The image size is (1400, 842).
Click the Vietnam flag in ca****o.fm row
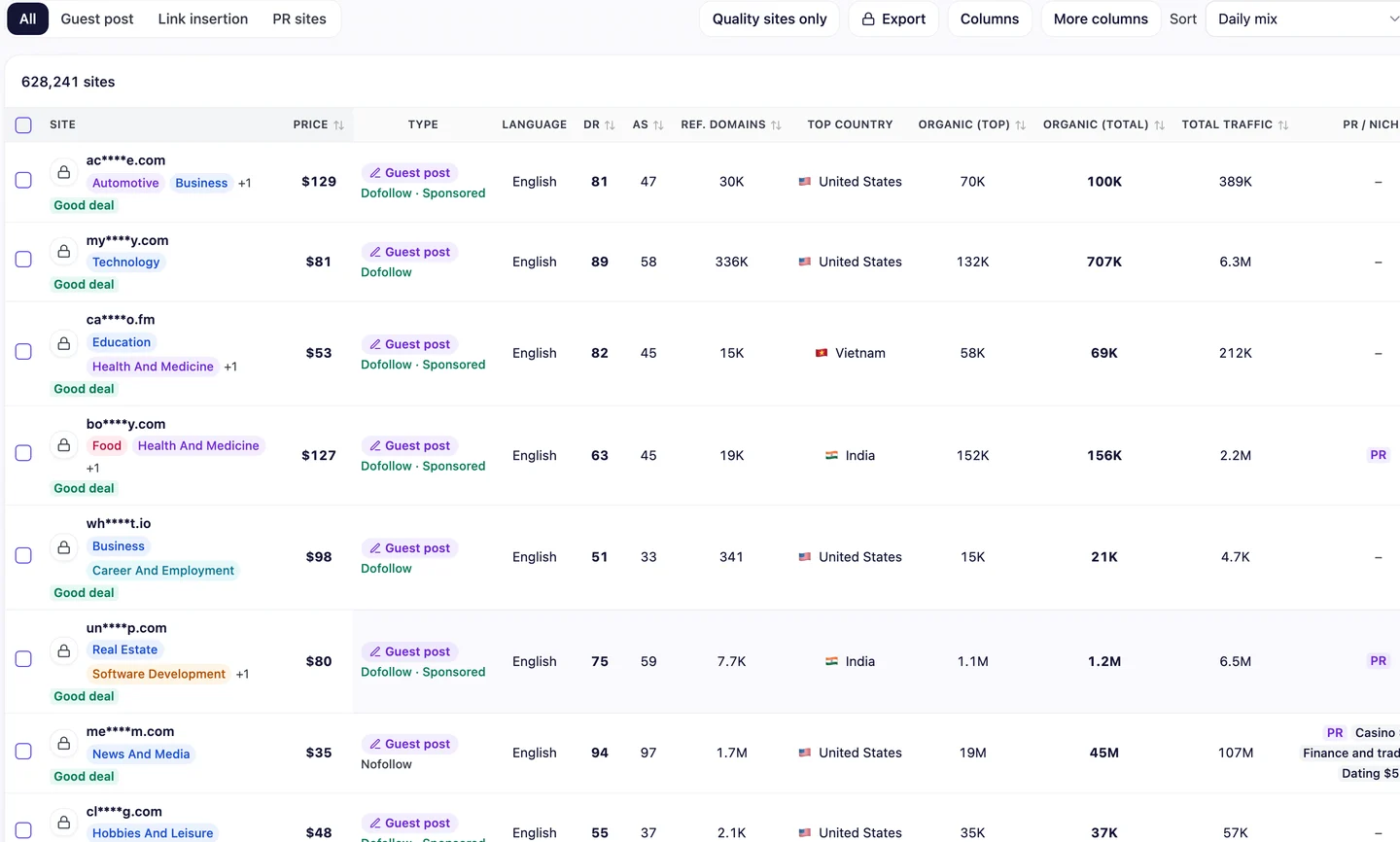point(822,353)
